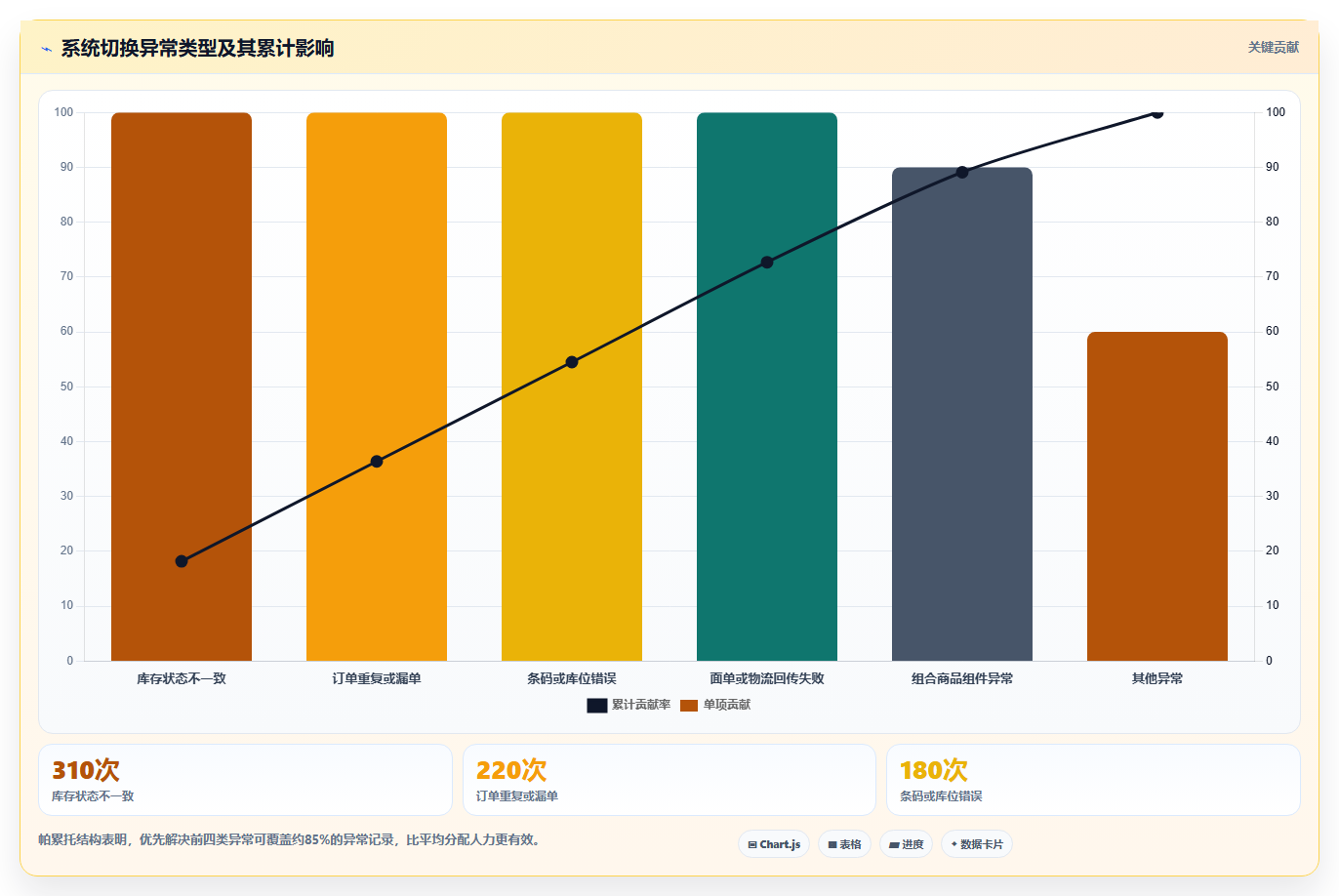
Task: Click the 表格 tag chip
Action: pyautogui.click(x=844, y=844)
